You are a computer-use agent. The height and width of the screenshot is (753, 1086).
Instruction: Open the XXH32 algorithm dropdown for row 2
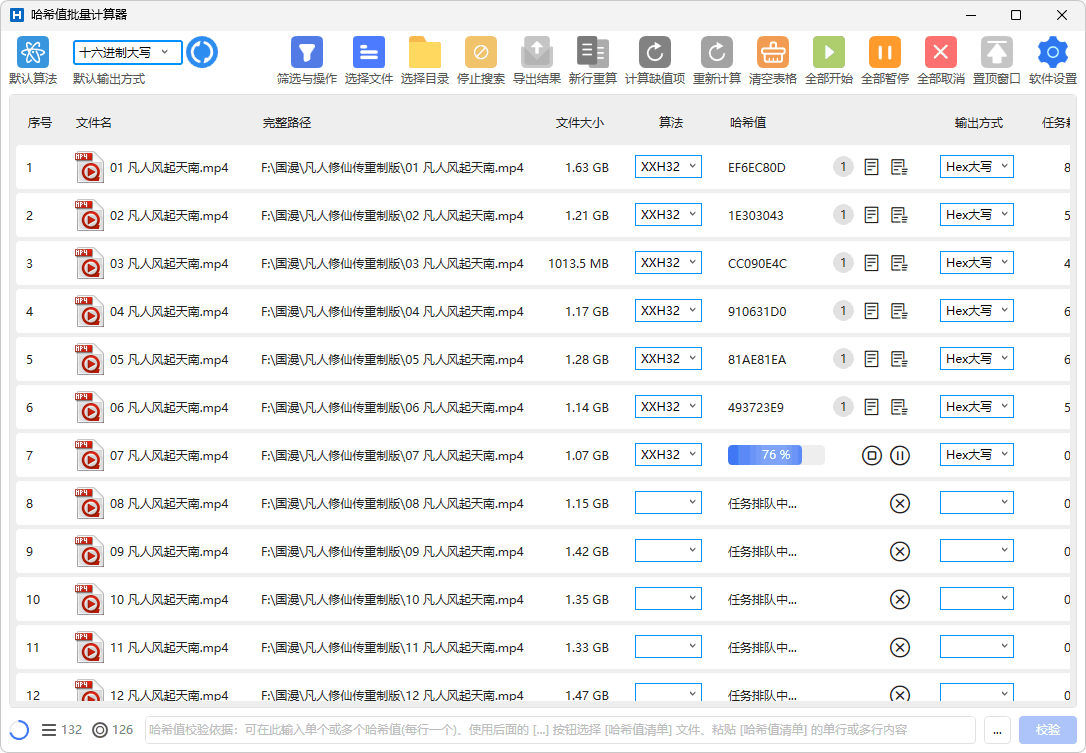coord(667,214)
